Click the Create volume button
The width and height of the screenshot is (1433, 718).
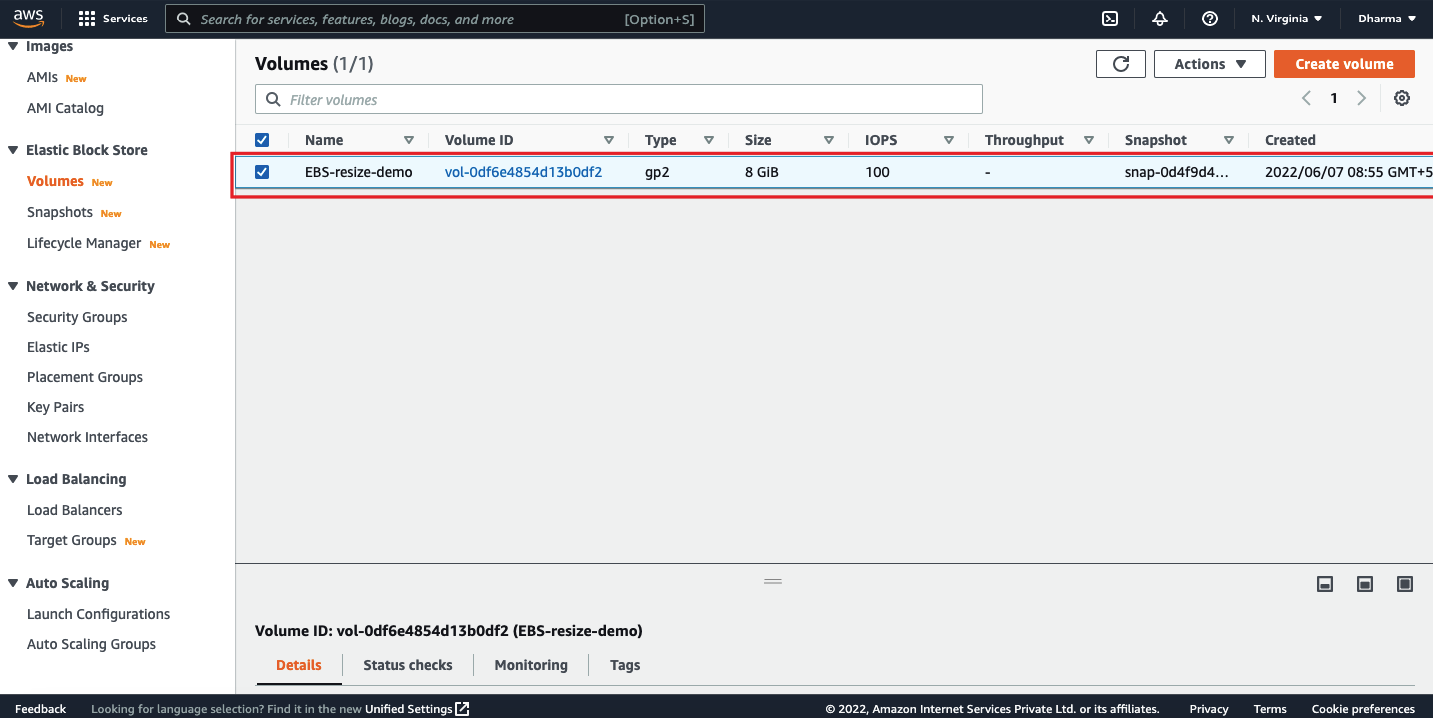[1344, 64]
